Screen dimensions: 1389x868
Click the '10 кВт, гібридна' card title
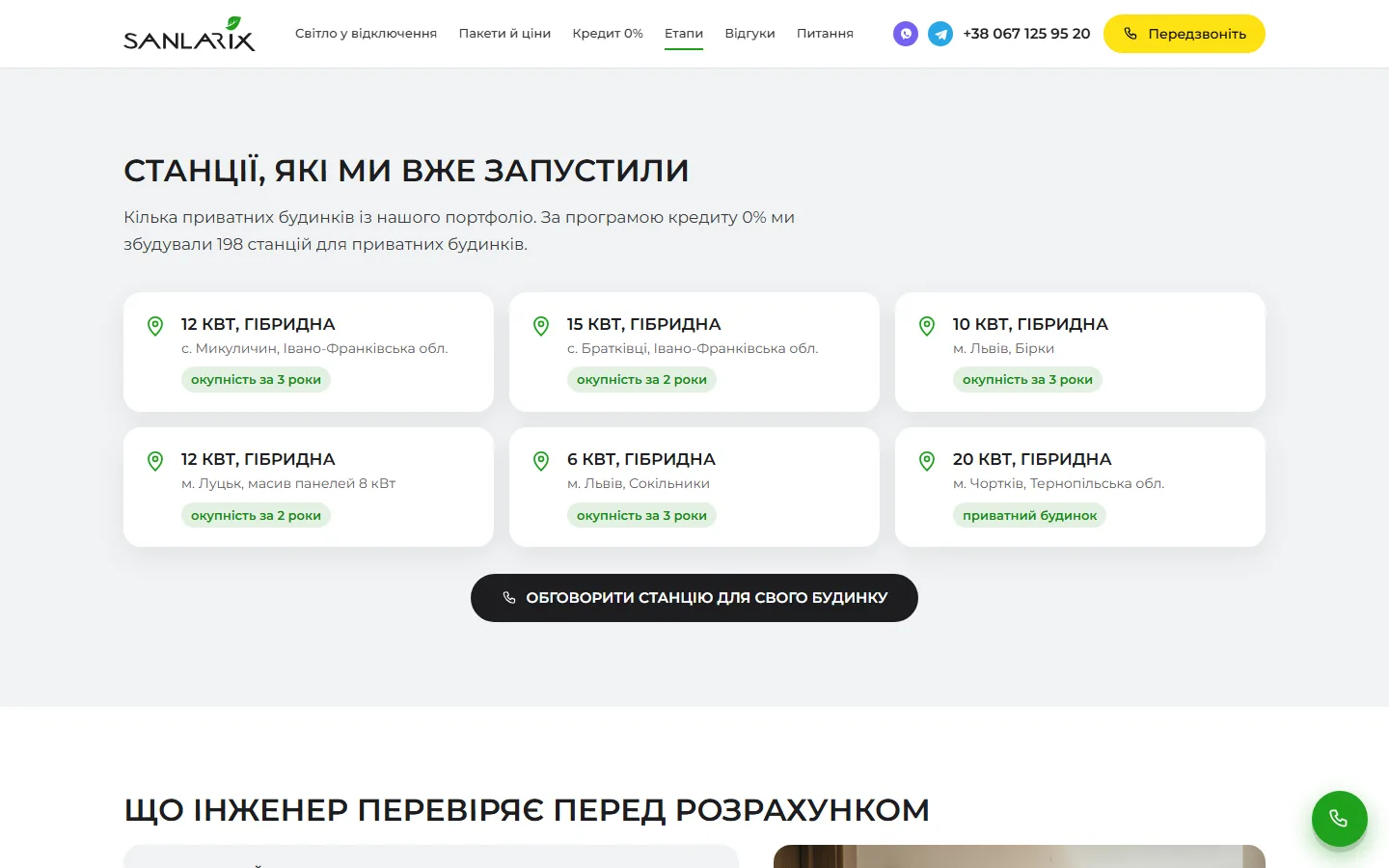tap(1030, 324)
